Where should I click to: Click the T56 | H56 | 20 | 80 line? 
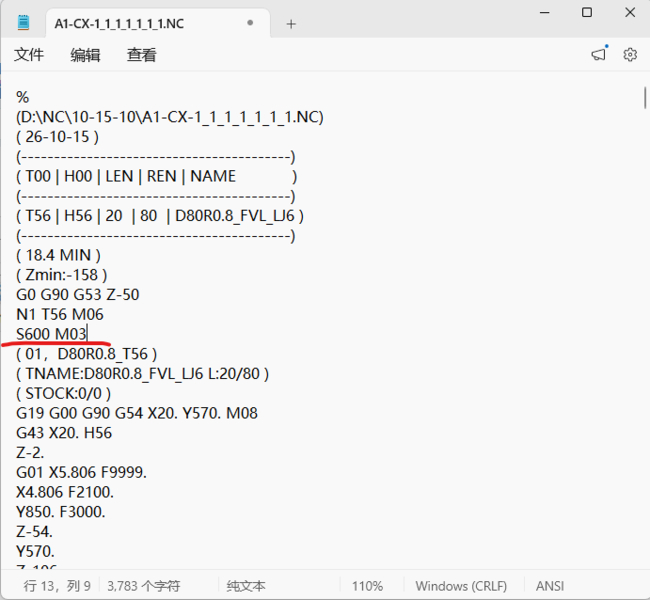(160, 216)
